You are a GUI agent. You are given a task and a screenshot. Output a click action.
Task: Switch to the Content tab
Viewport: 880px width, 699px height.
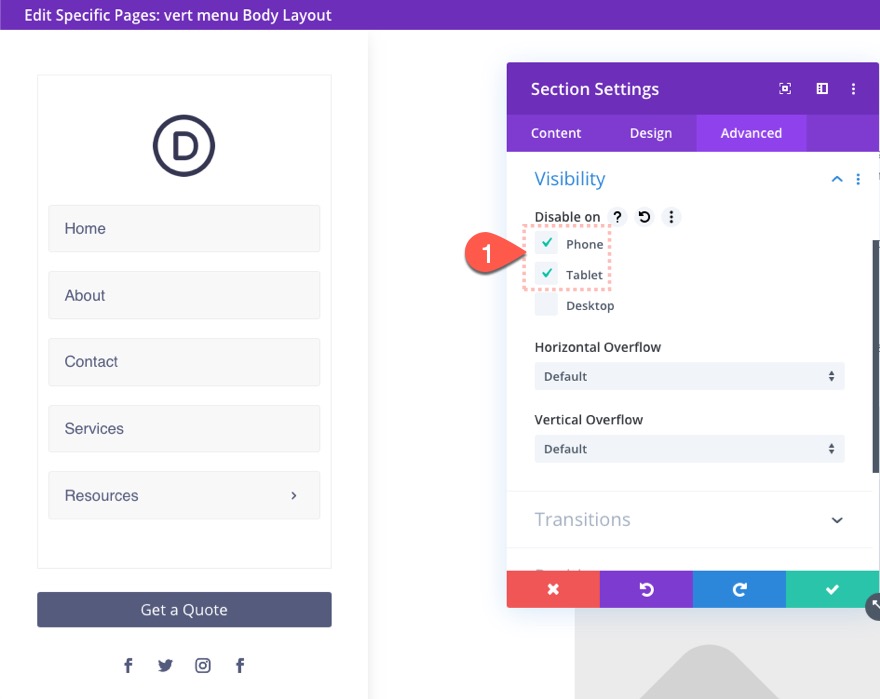point(556,132)
